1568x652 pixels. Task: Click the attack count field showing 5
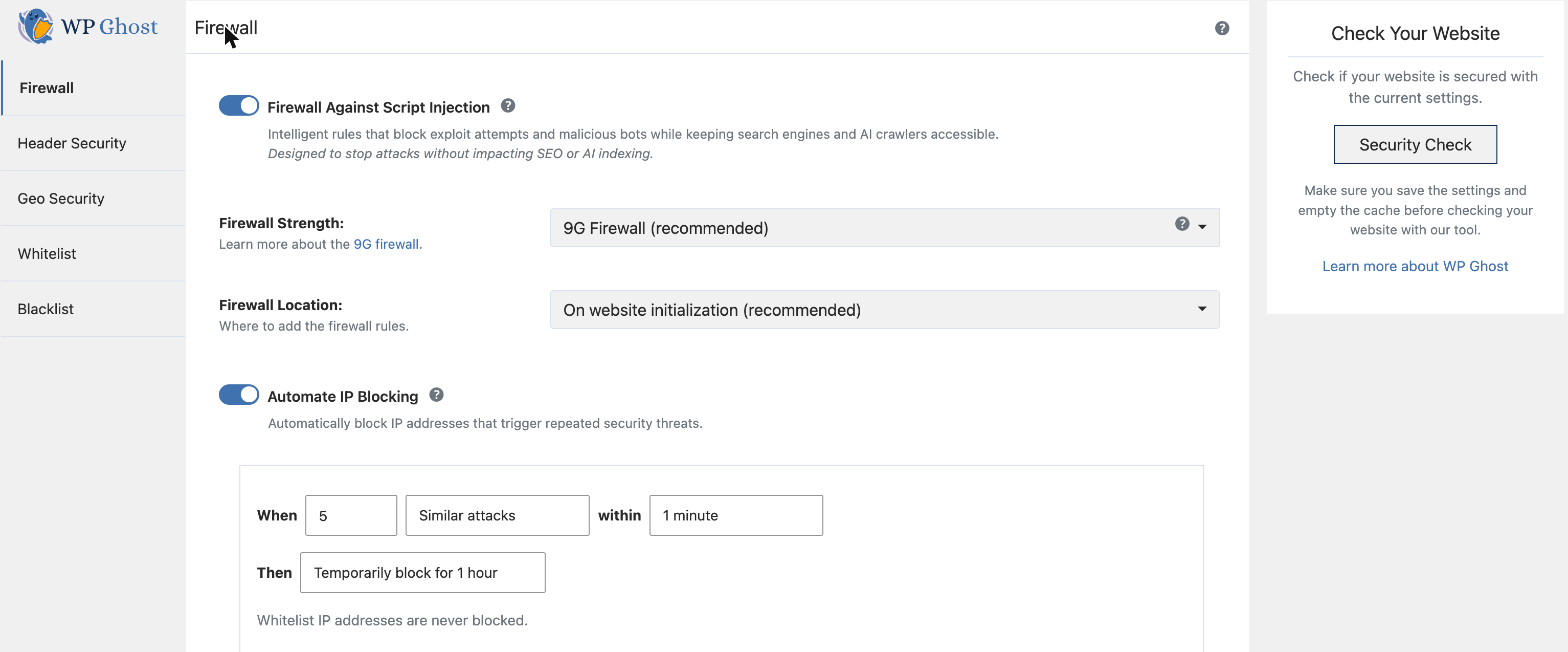(351, 516)
